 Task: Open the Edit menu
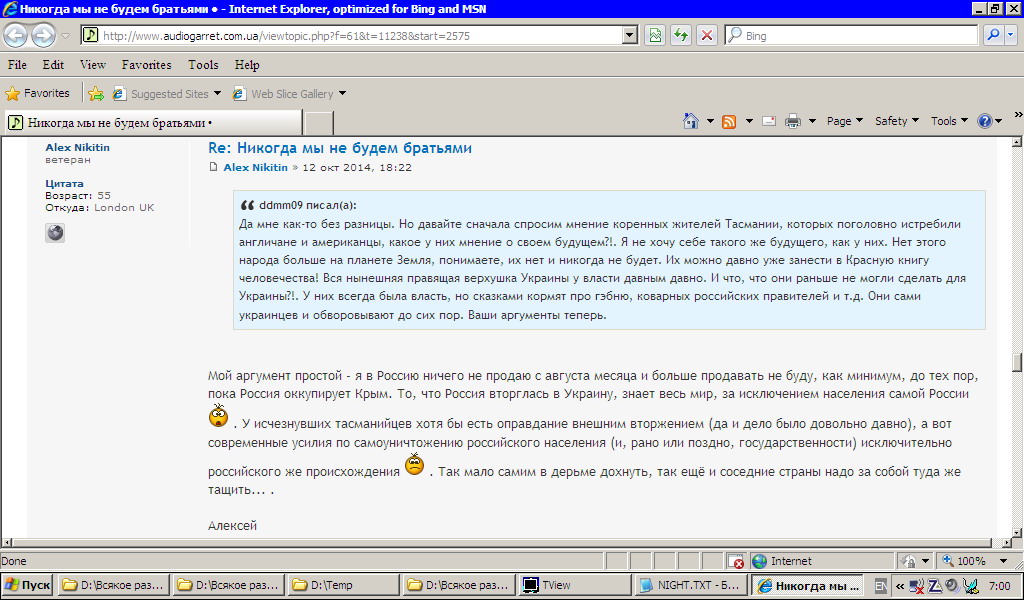click(x=53, y=65)
